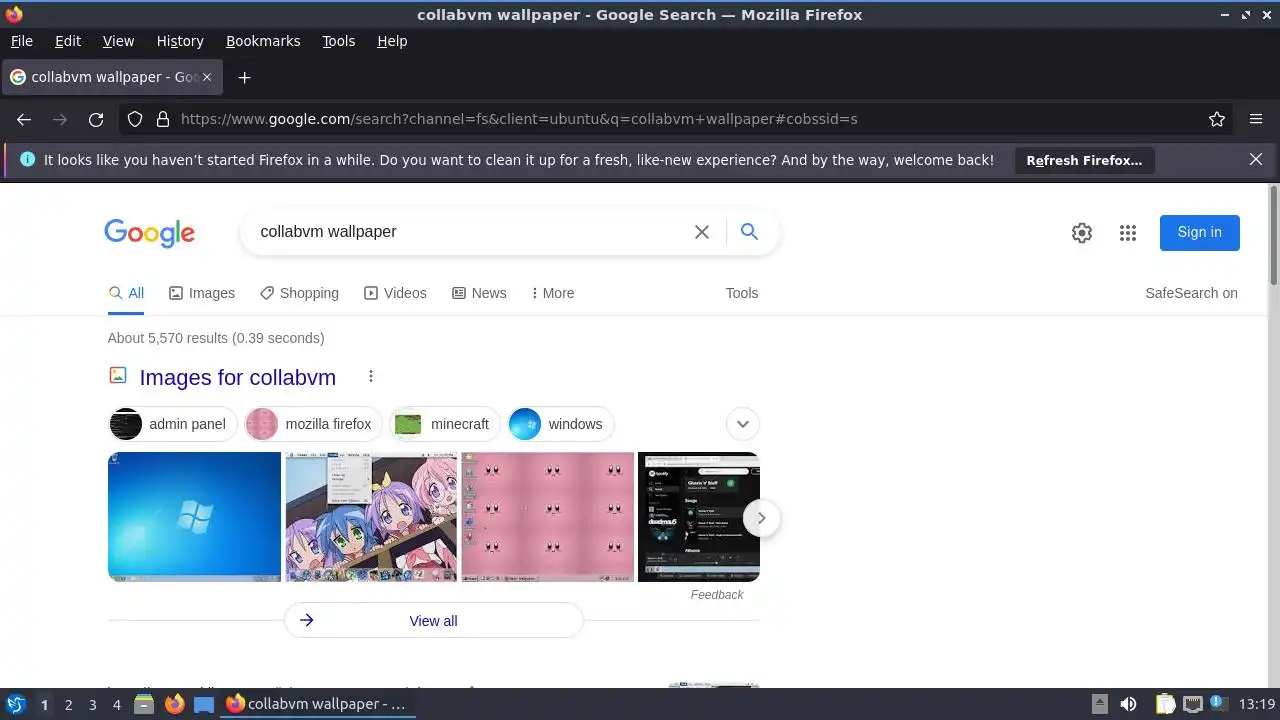Open the pink tiled wallpaper thumbnail
1280x720 pixels.
coord(548,517)
